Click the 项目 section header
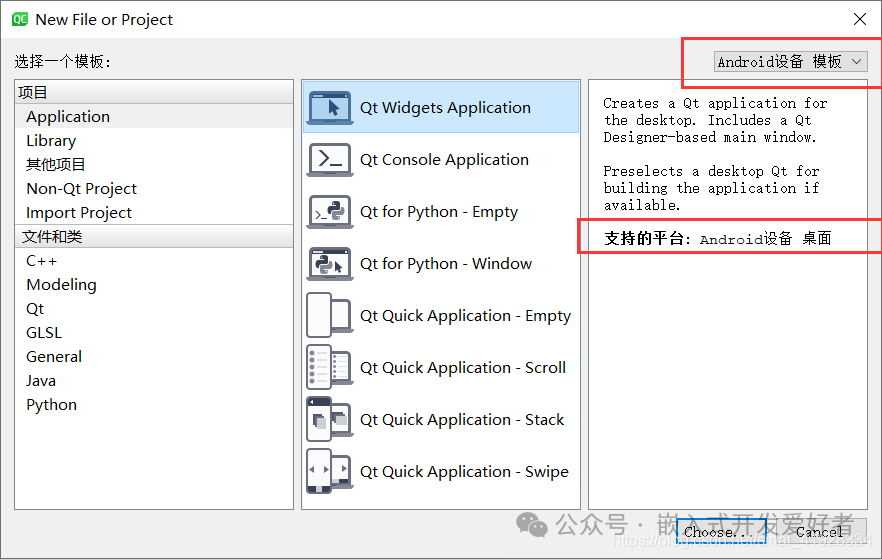 click(154, 92)
